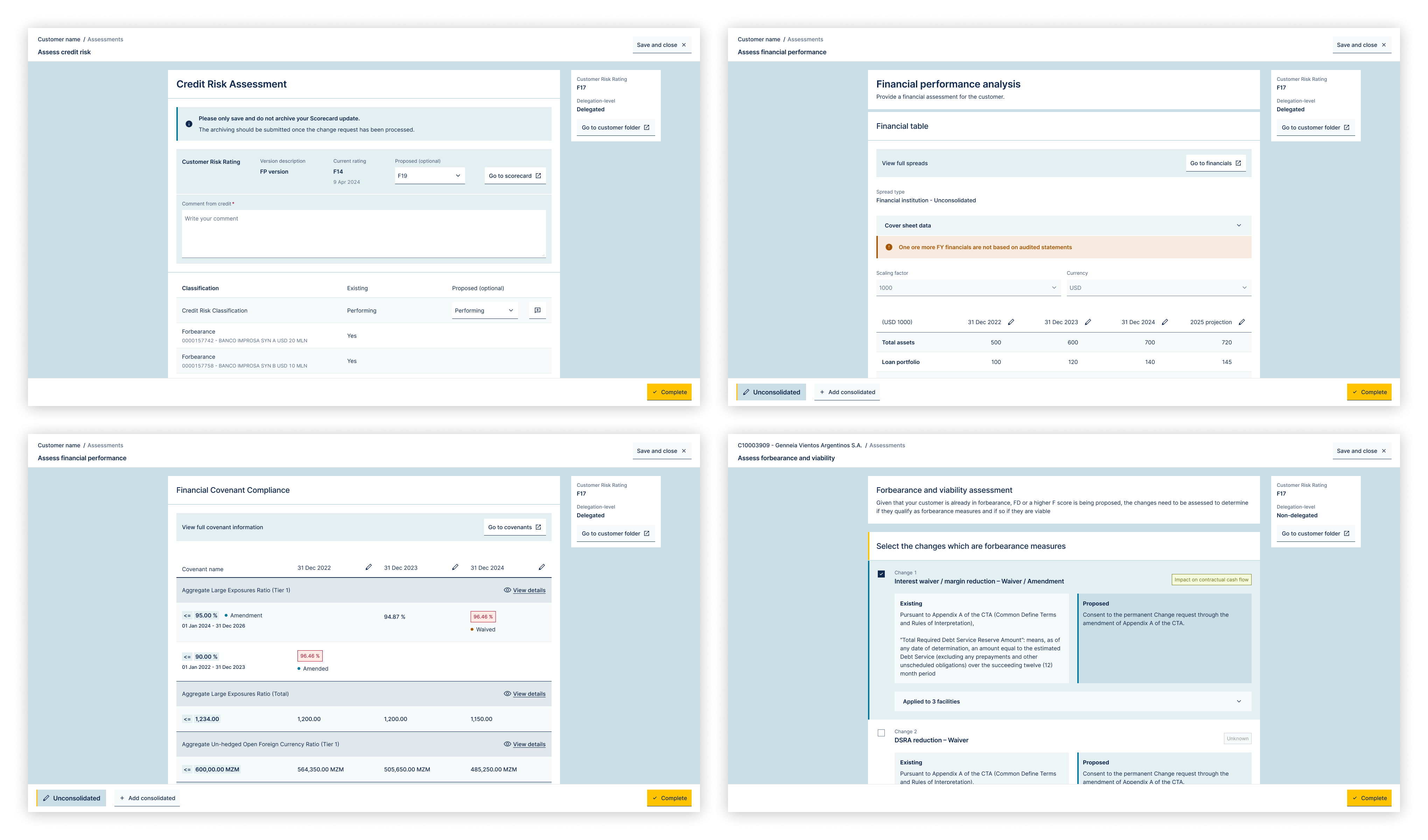Click pencil icon next to 2025 projection
Screen dimensions: 1428x840
1241,322
